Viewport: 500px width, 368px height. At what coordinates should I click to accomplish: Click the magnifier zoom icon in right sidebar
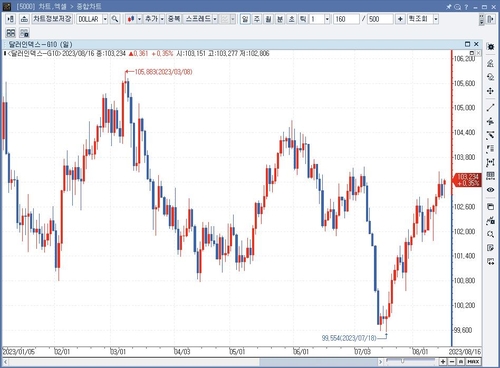(x=490, y=234)
